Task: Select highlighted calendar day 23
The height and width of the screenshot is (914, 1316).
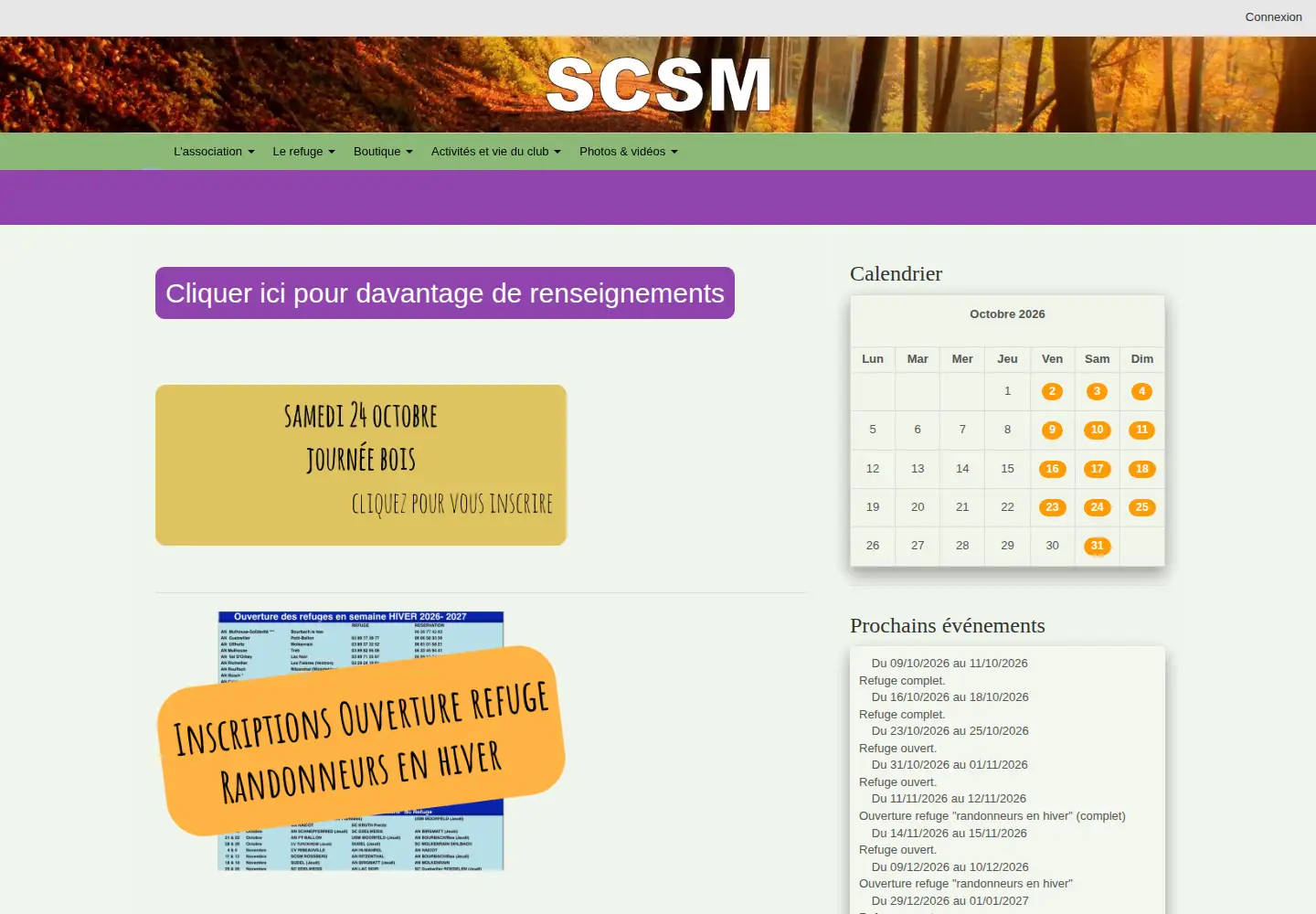Action: point(1052,507)
